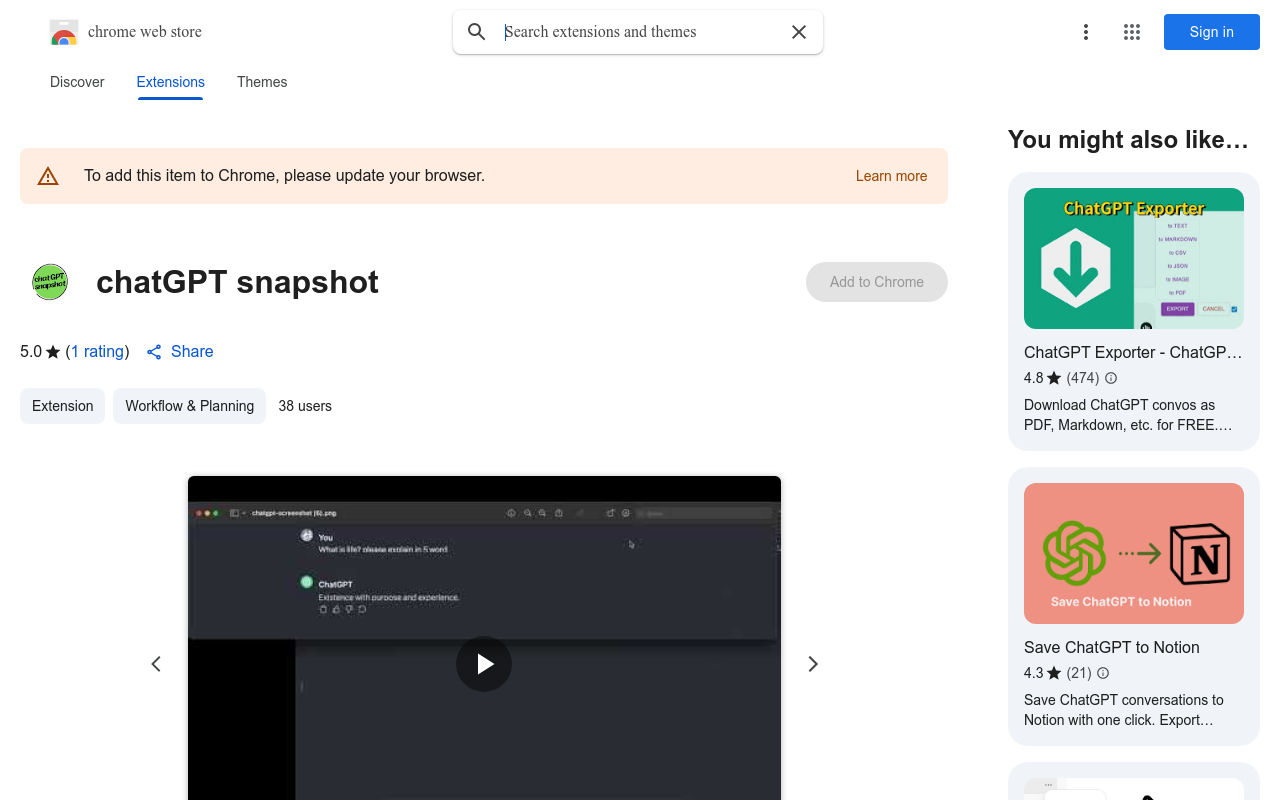Click the Save ChatGPT to Notion title
This screenshot has height=800, width=1280.
point(1112,647)
